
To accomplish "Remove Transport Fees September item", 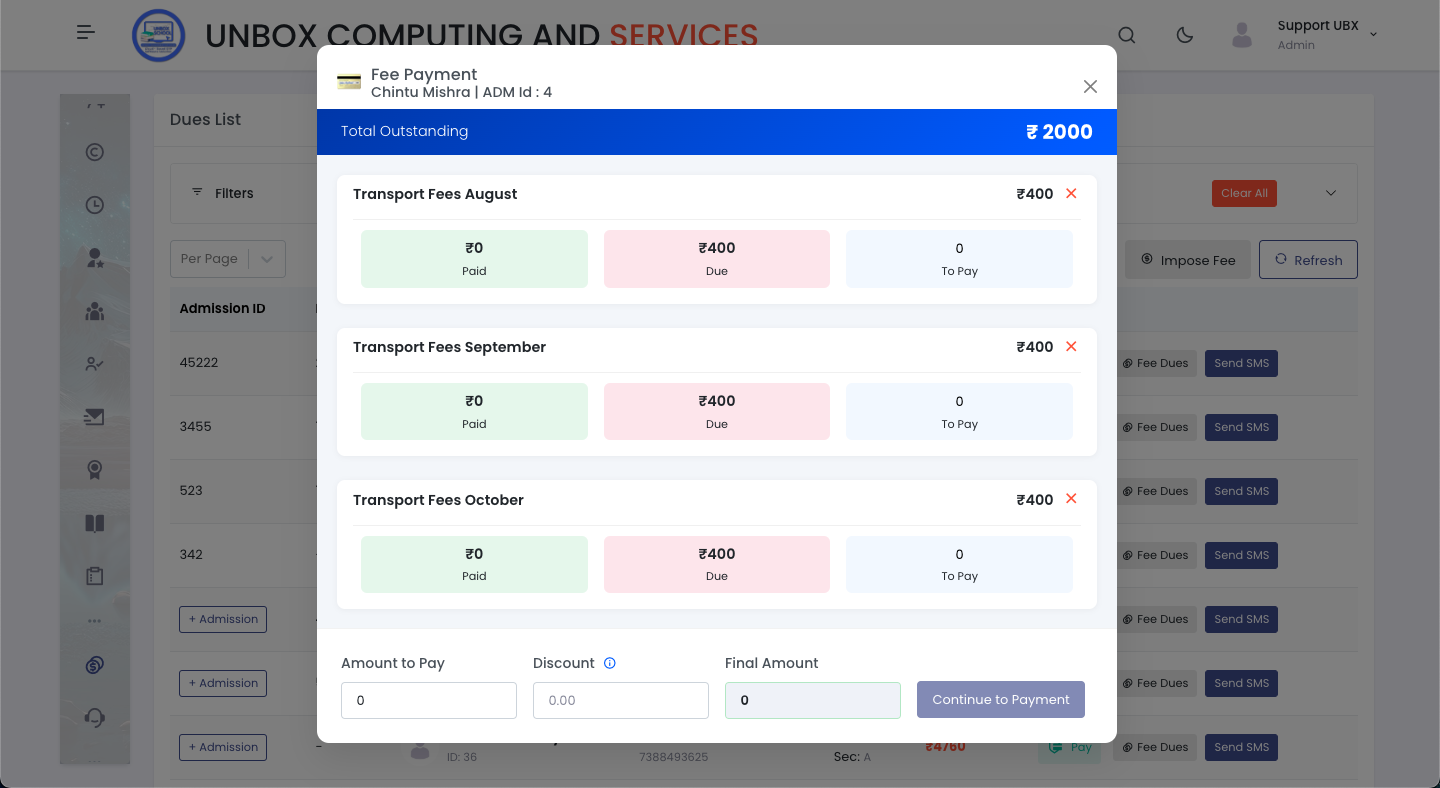I will (x=1071, y=347).
